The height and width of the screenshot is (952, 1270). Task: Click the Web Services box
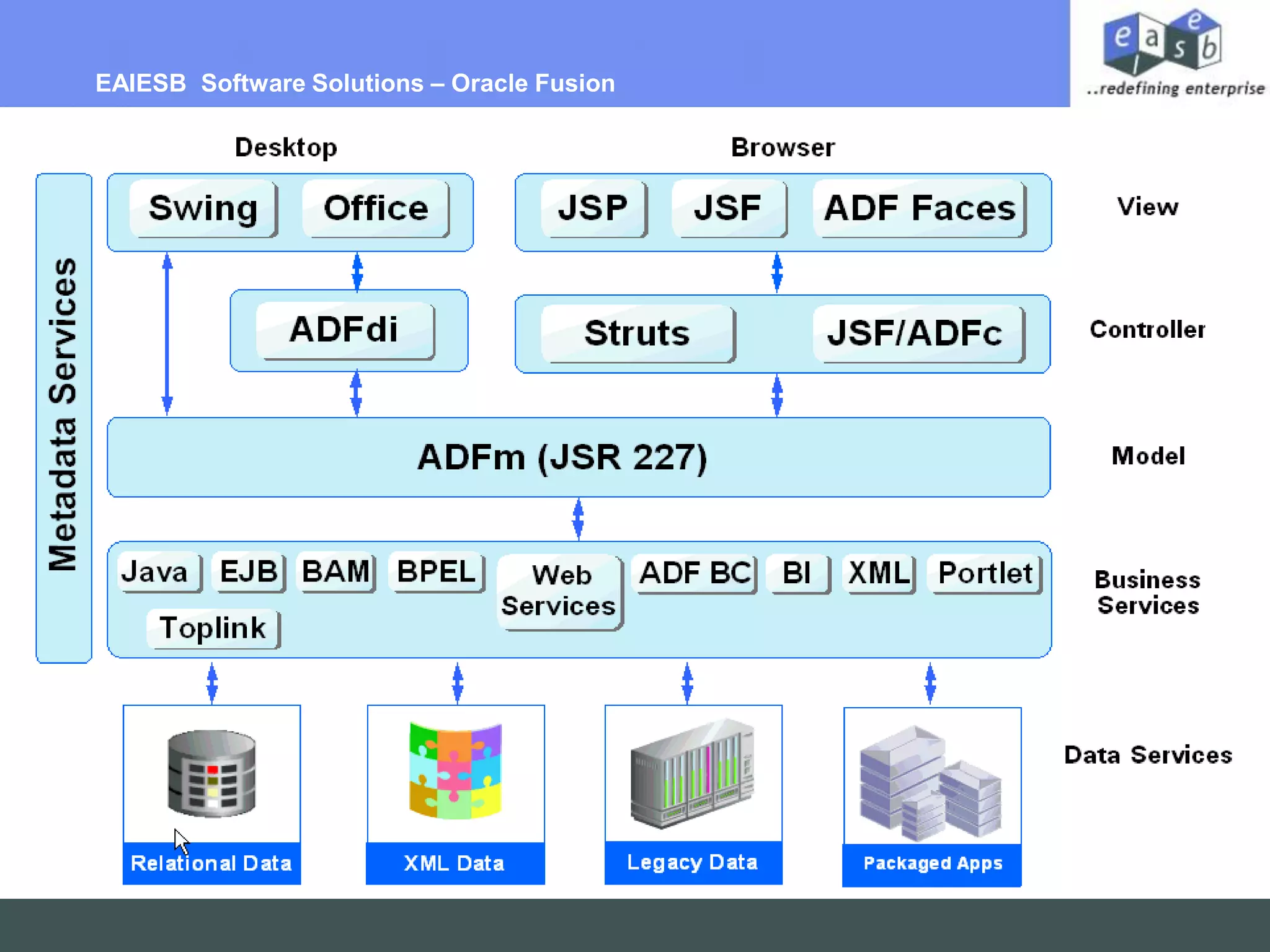pyautogui.click(x=559, y=591)
